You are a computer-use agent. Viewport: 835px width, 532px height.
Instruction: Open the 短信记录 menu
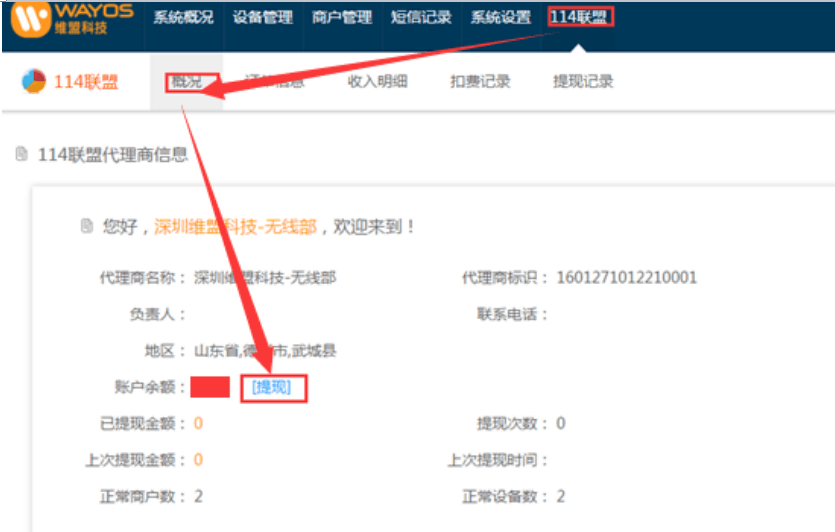(421, 18)
